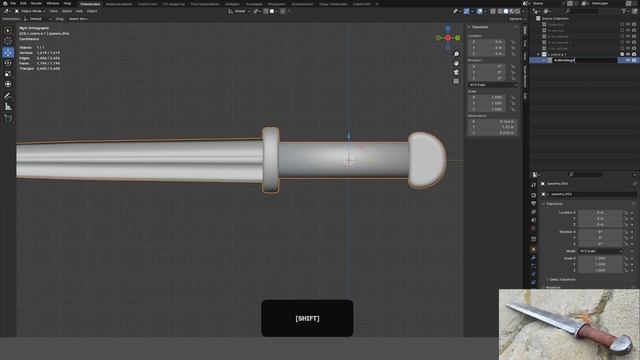Select the Transform tool in toolbar
The width and height of the screenshot is (640, 360).
[x=8, y=84]
